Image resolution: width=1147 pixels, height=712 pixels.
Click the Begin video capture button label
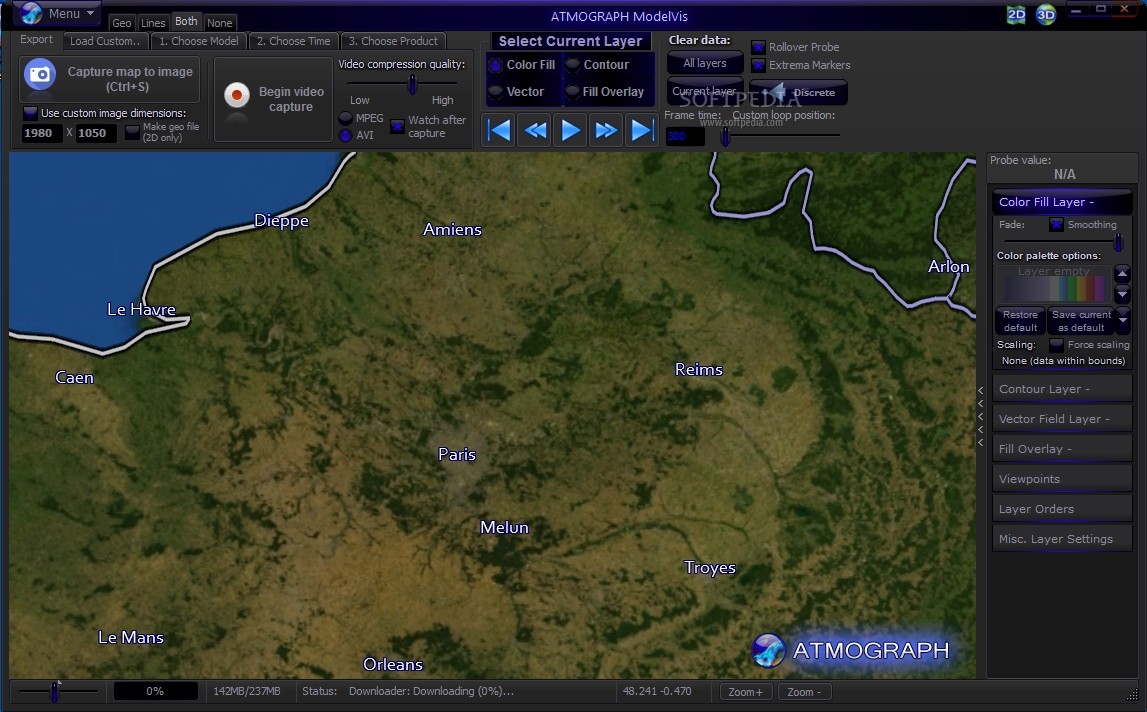291,99
